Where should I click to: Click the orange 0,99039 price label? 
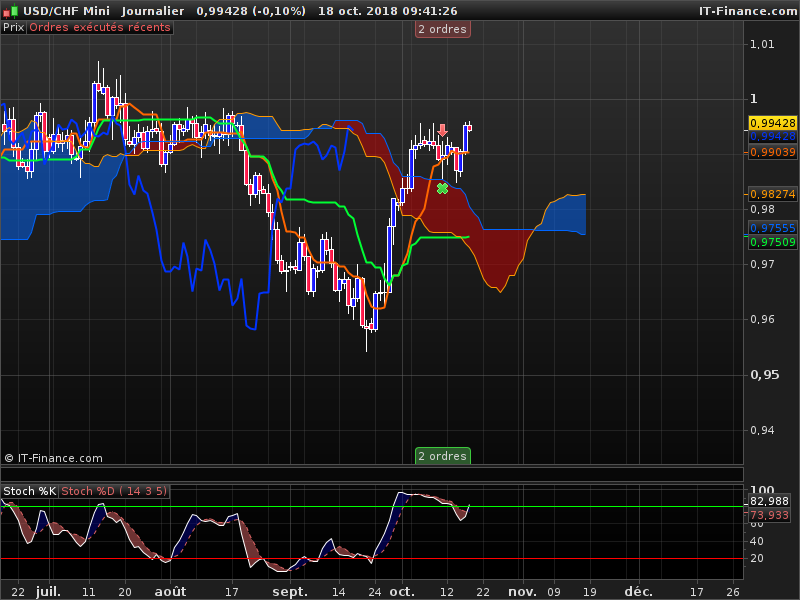[771, 152]
